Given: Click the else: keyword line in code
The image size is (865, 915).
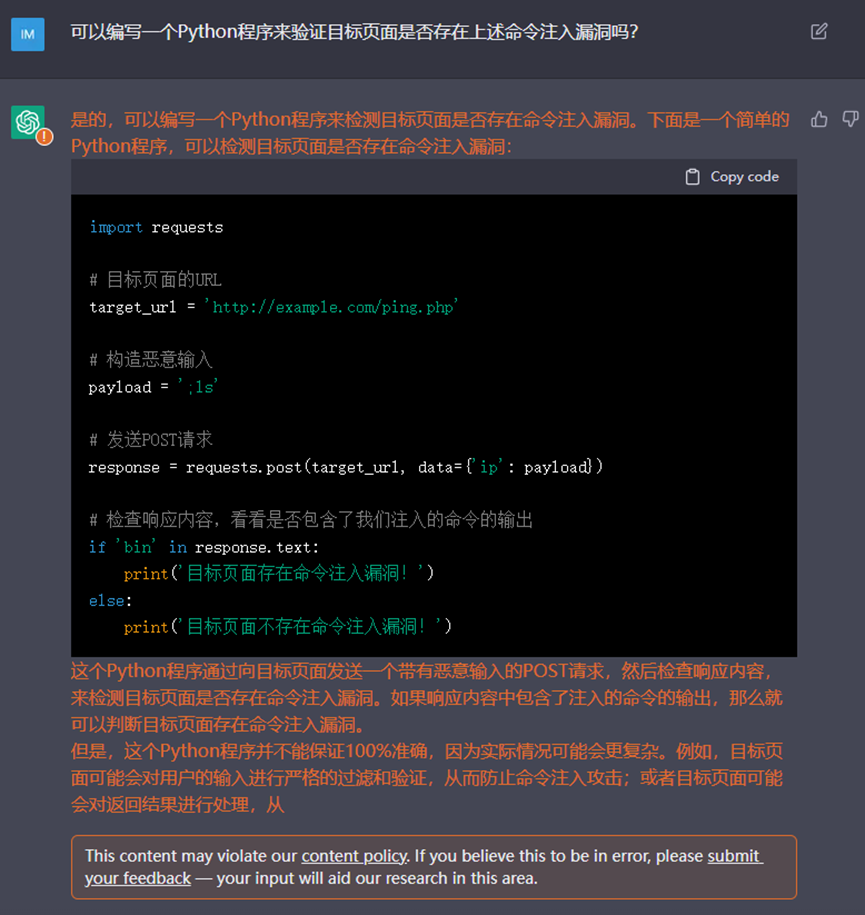Looking at the screenshot, I should tap(110, 601).
